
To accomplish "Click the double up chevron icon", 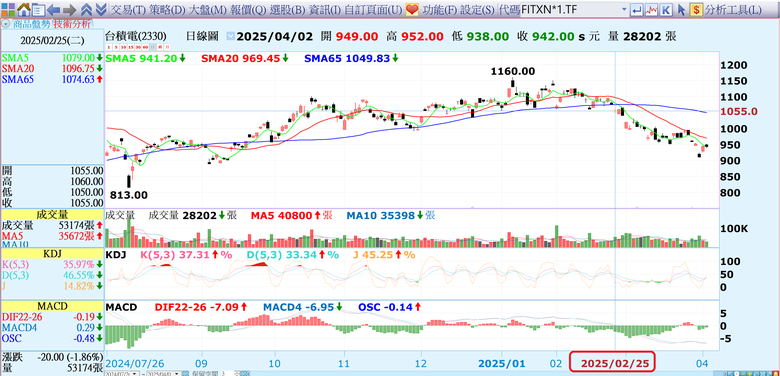I will [86, 9].
